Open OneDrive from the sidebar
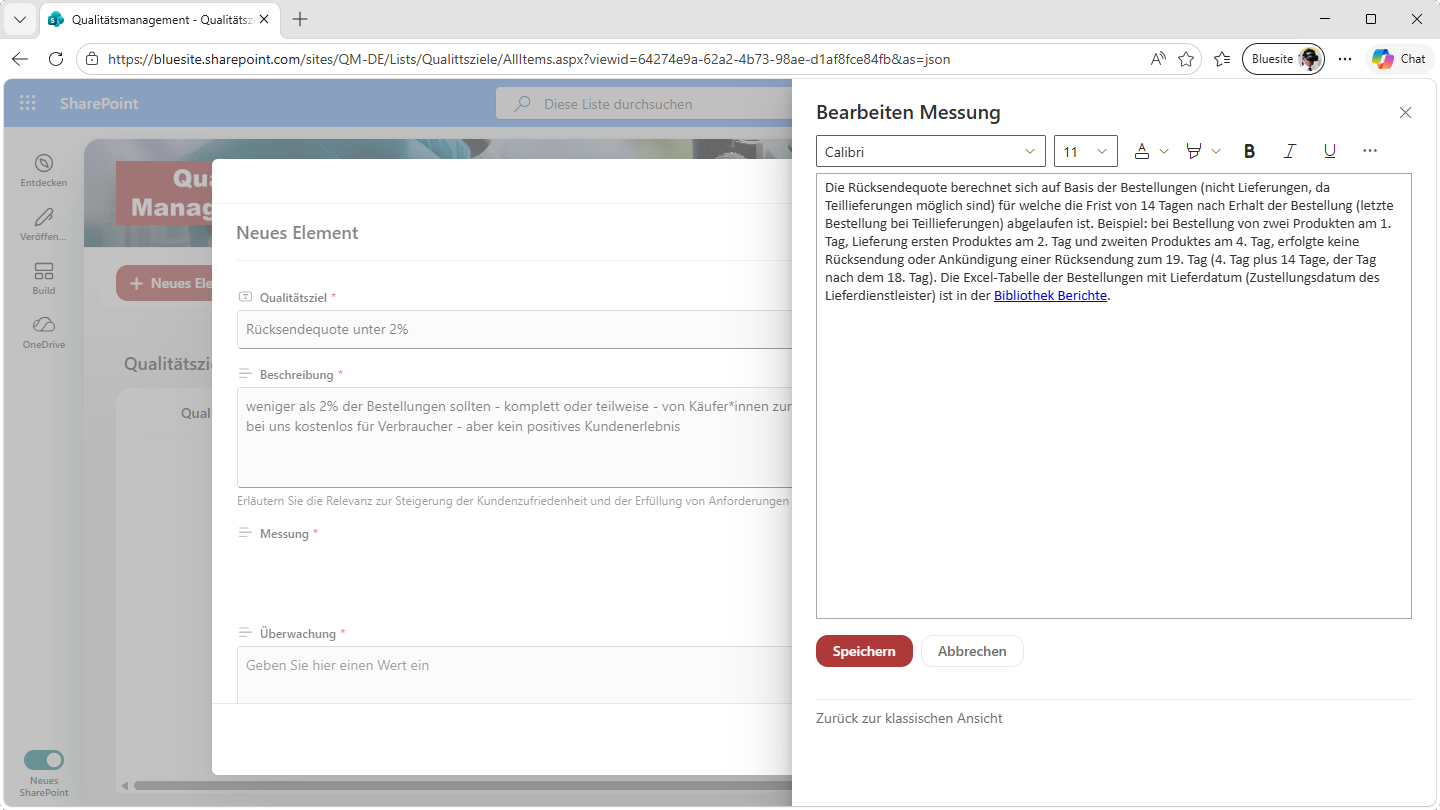The image size is (1440, 810). click(x=43, y=332)
